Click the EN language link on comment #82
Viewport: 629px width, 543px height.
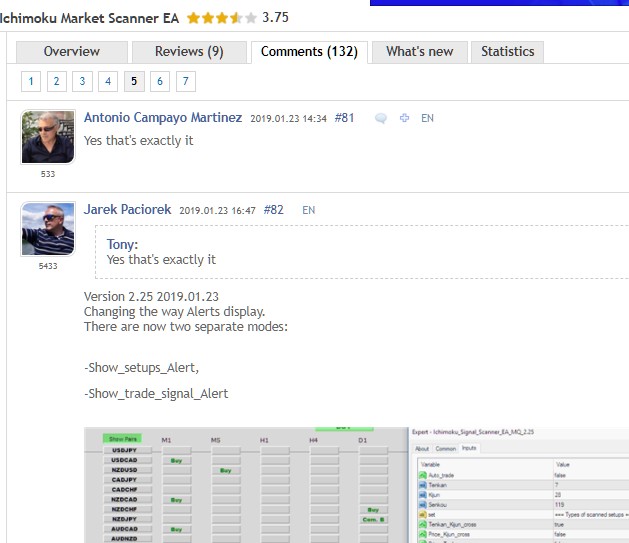[308, 210]
